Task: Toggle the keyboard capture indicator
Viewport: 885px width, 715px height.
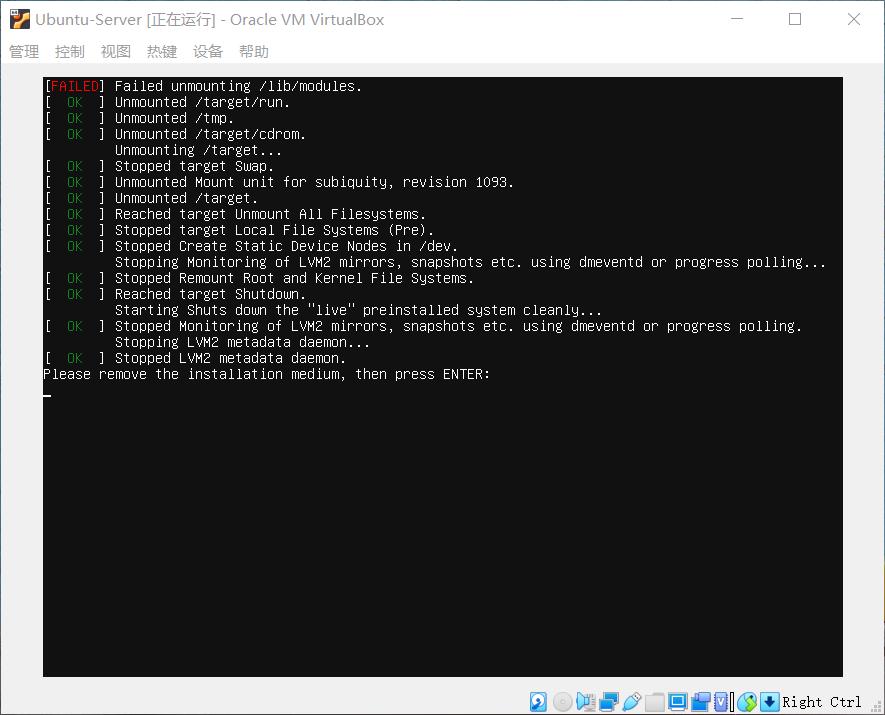Action: coord(768,702)
